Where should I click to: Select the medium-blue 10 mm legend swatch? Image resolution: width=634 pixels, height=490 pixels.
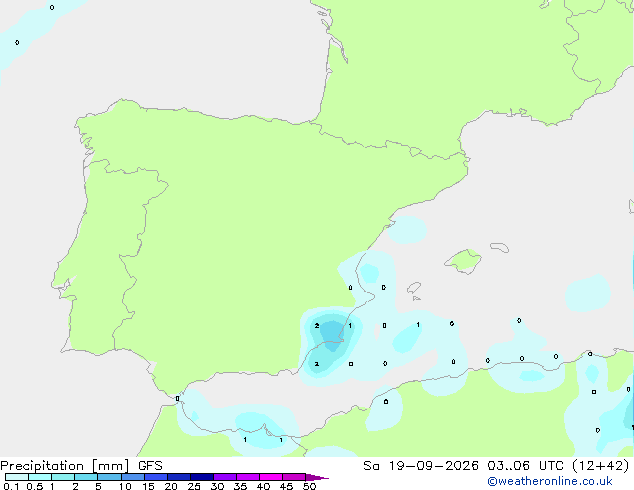133,477
